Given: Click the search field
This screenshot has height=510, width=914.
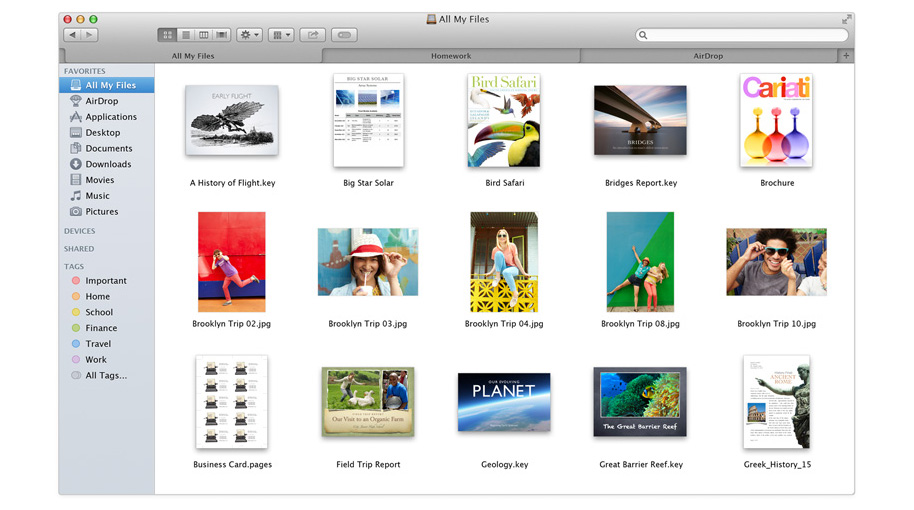Looking at the screenshot, I should coord(742,35).
